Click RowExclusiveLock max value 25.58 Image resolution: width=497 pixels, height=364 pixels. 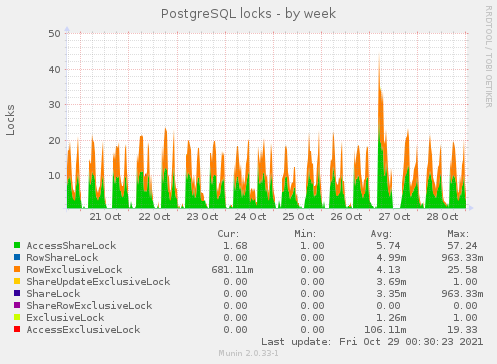[462, 270]
